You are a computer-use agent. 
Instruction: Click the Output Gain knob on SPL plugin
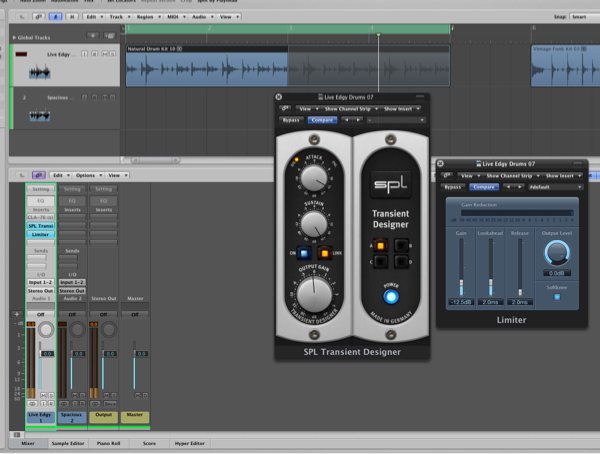pyautogui.click(x=315, y=294)
